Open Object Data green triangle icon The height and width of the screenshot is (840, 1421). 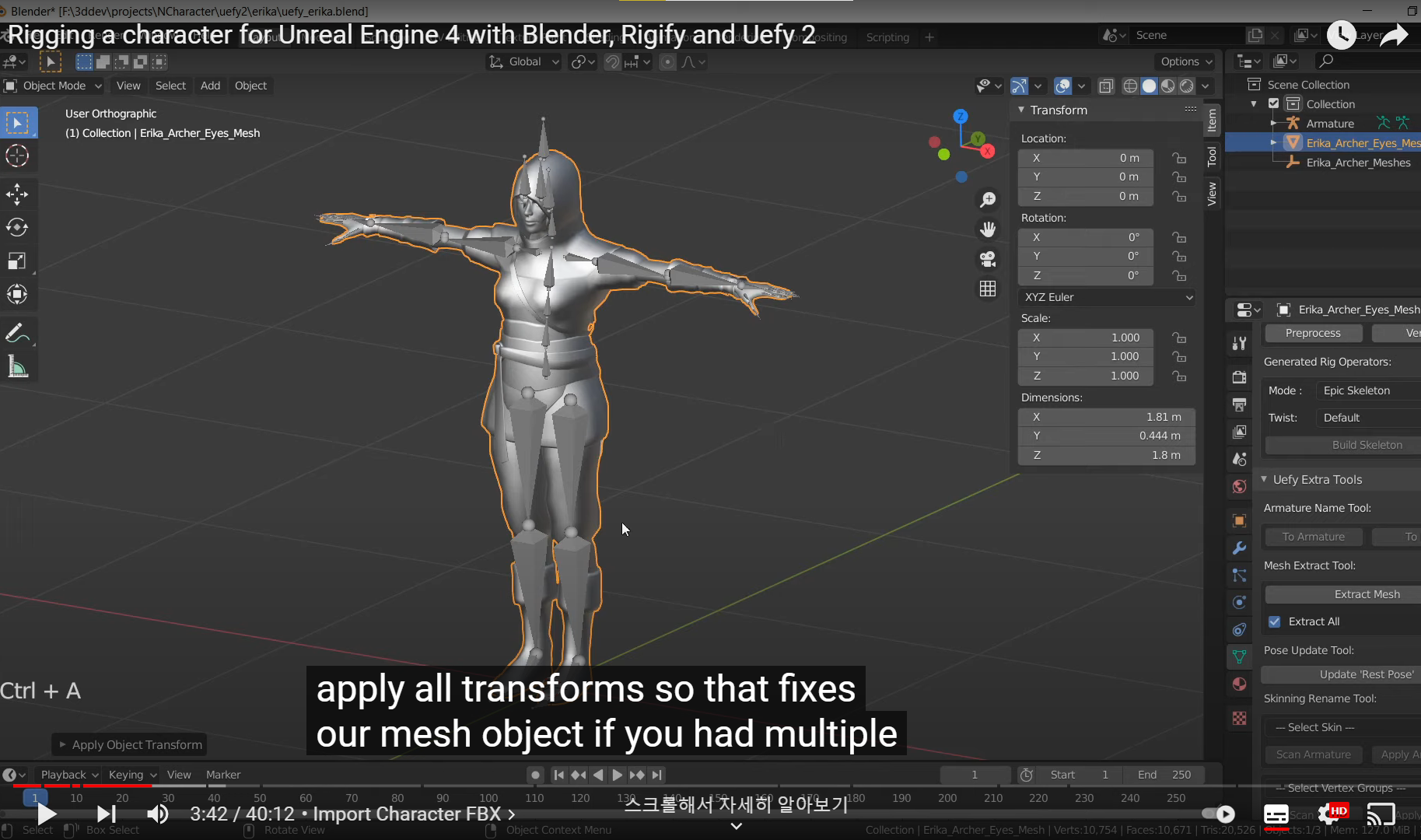pos(1240,656)
